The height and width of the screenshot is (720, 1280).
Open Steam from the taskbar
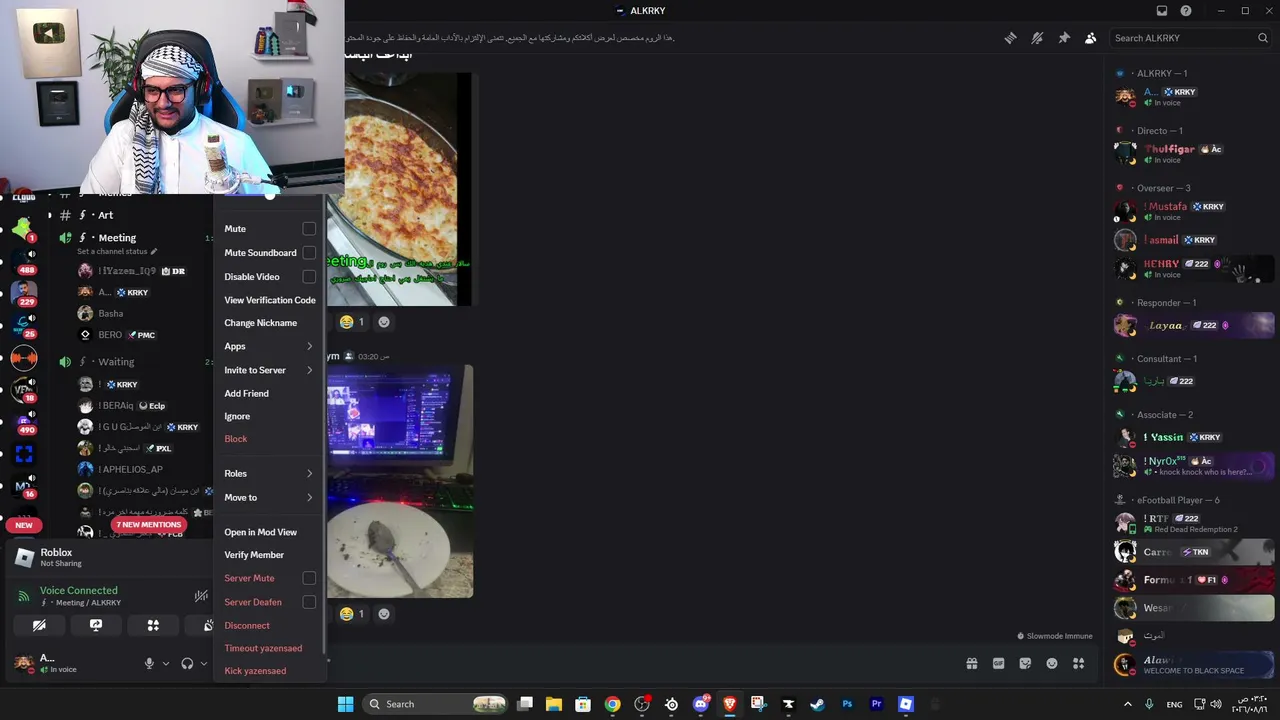[817, 704]
